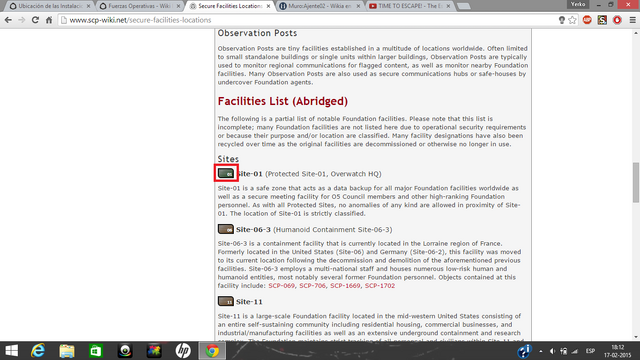The width and height of the screenshot is (640, 360).
Task: Open a new browser tab
Action: [x=463, y=6]
